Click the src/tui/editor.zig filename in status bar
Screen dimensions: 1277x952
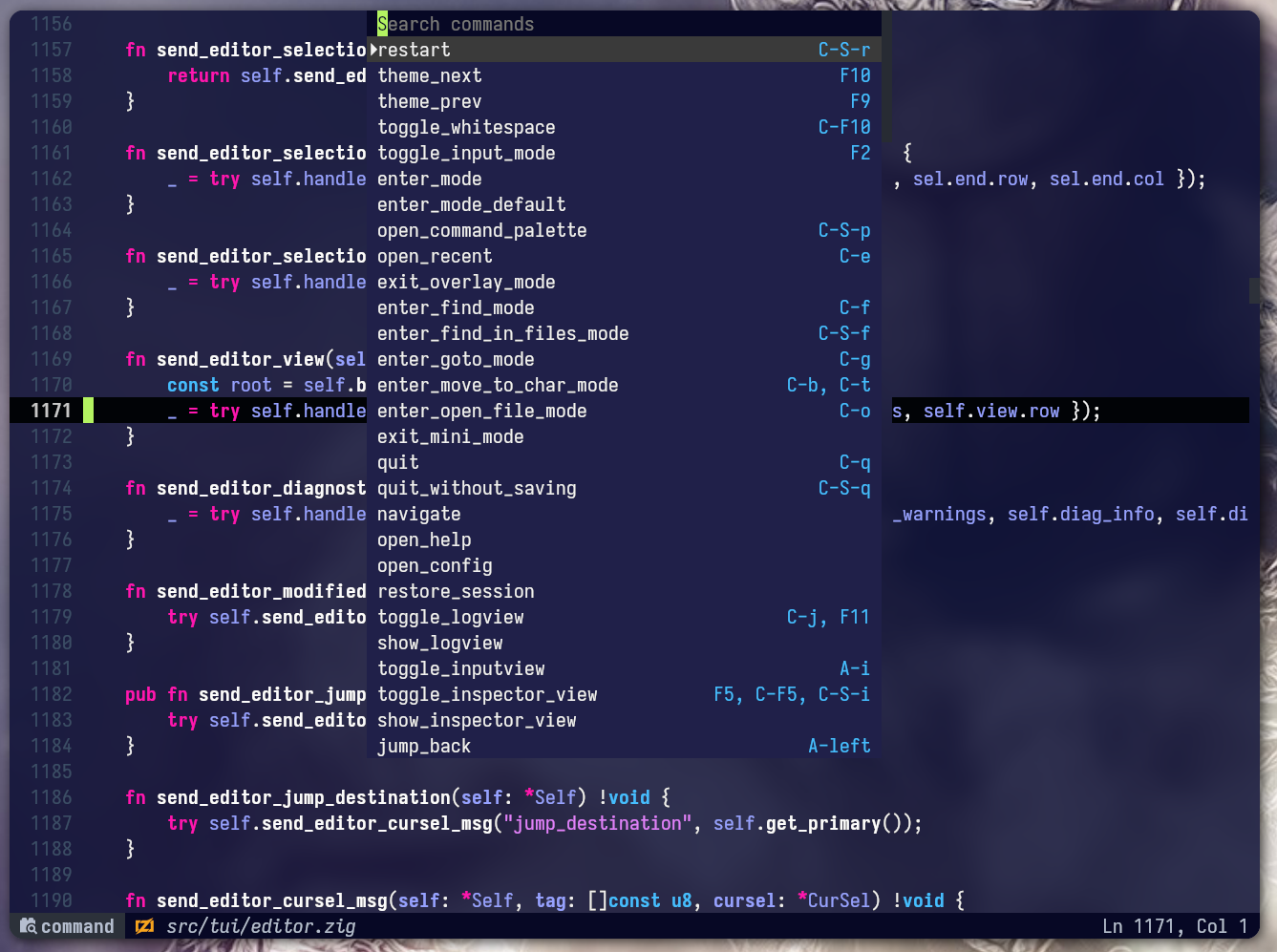261,926
